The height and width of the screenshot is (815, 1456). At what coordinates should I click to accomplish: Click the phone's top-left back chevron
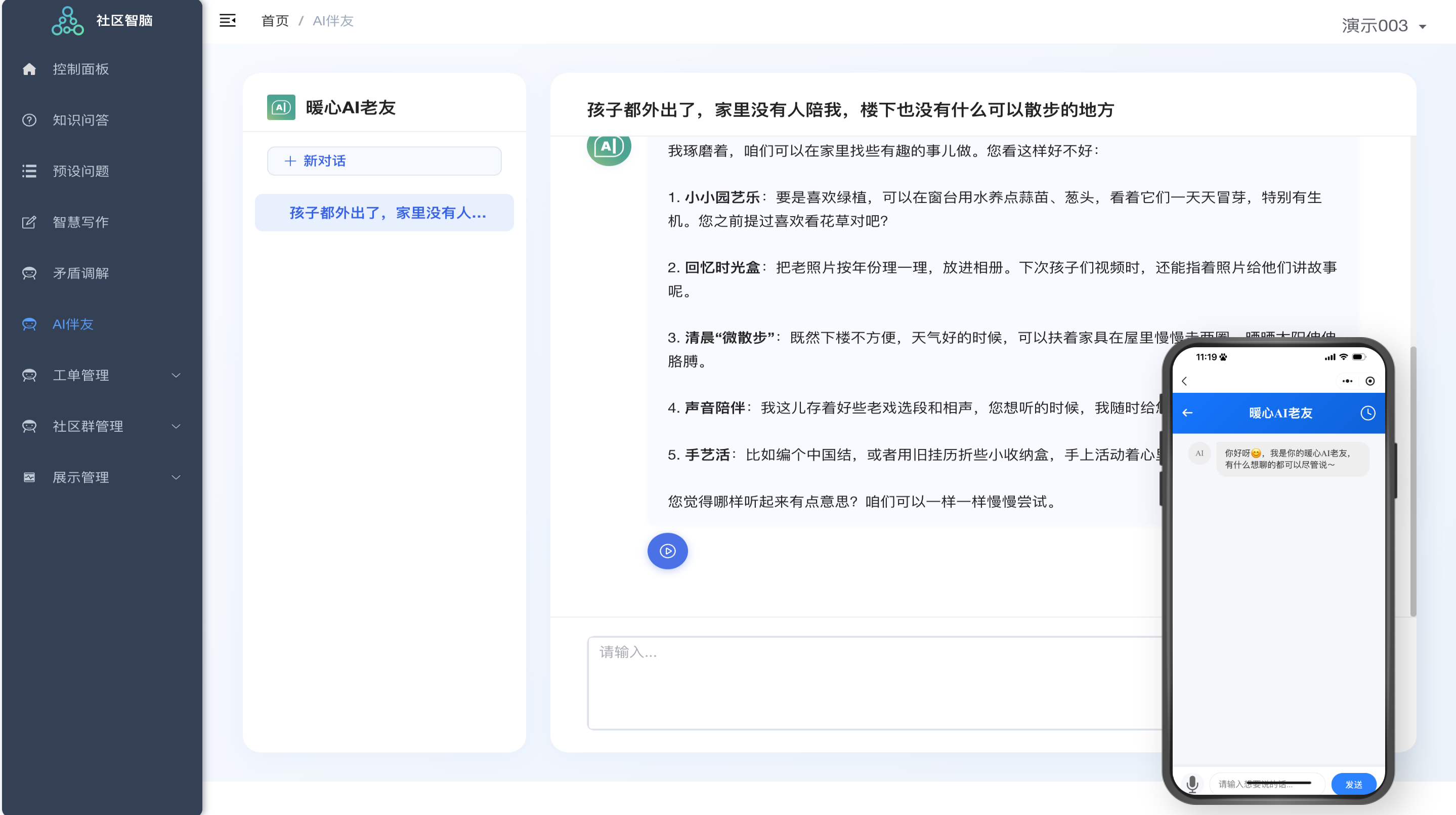coord(1184,381)
